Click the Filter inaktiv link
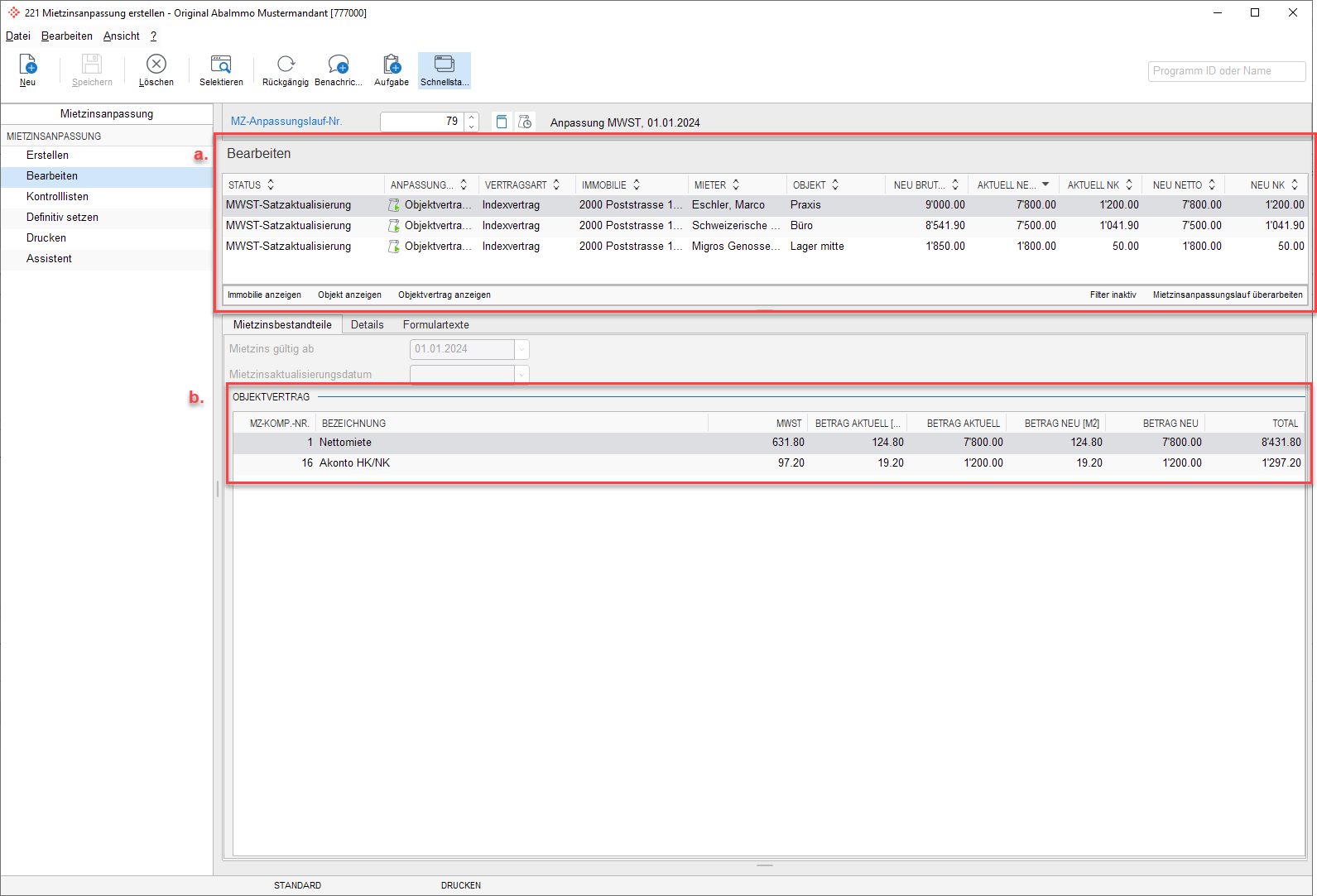 1113,295
